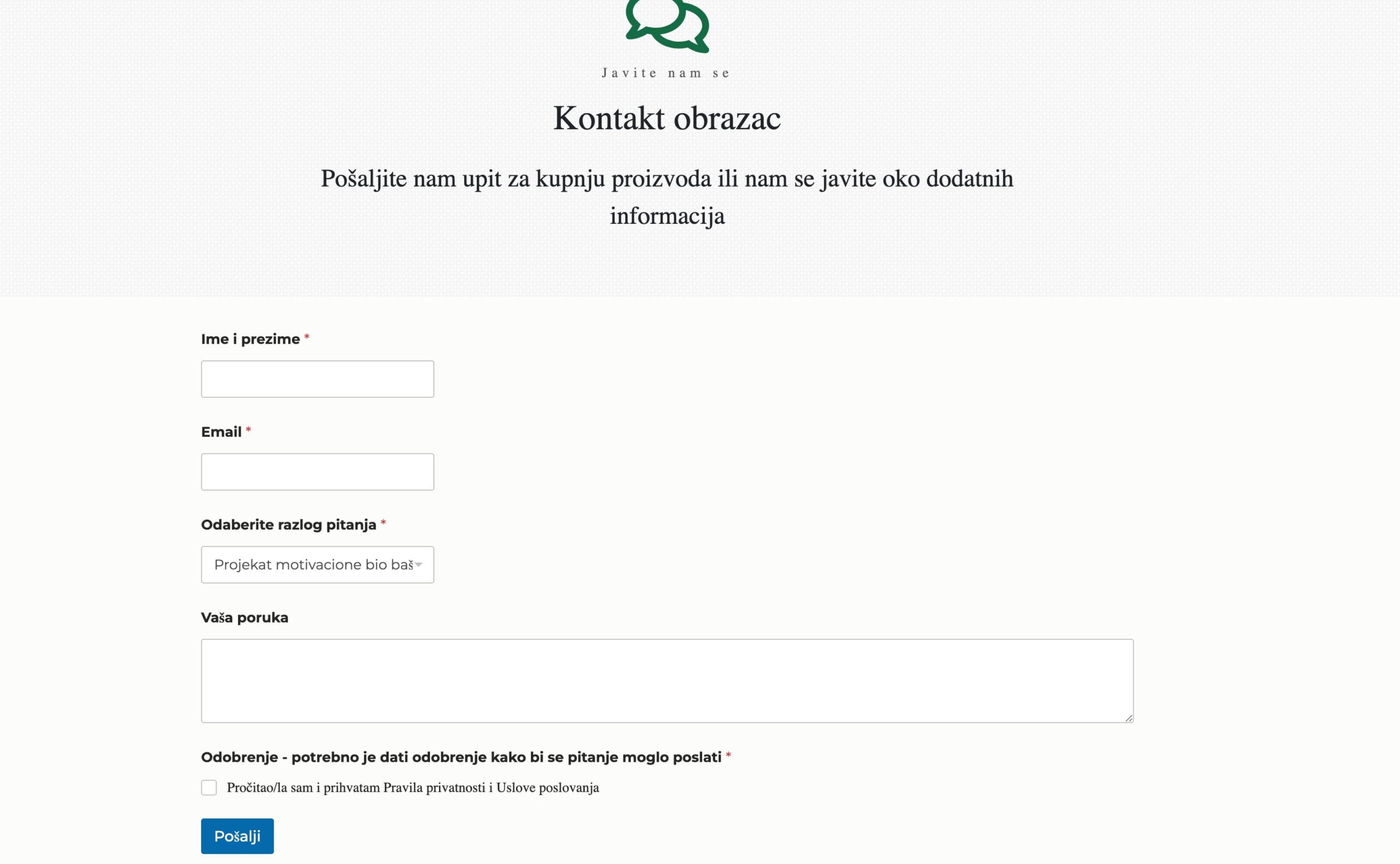Click the Kontakt obrazac heading
This screenshot has width=1400, height=864.
(667, 118)
